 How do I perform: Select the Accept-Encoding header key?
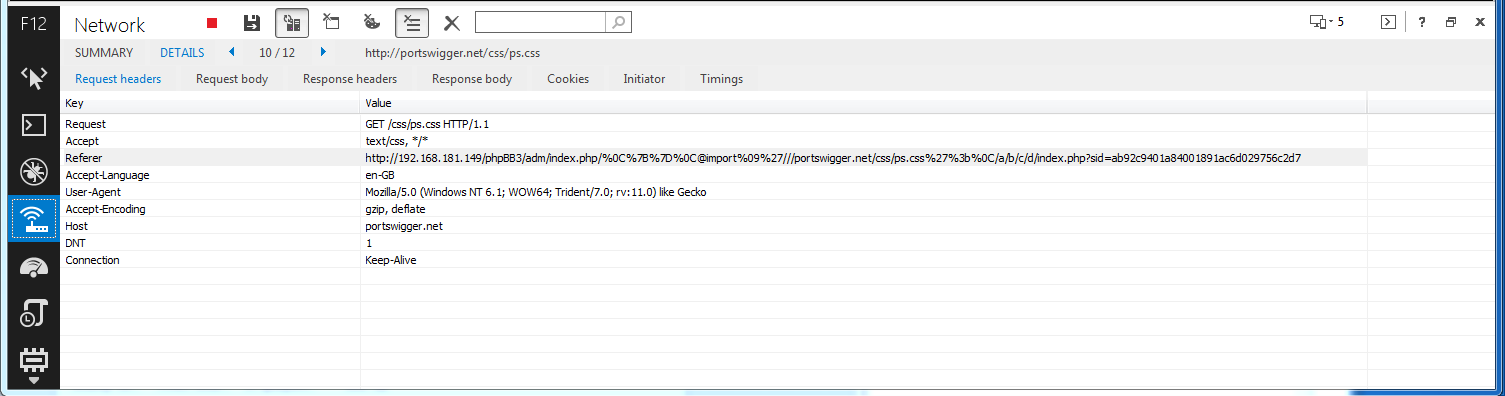tap(105, 209)
